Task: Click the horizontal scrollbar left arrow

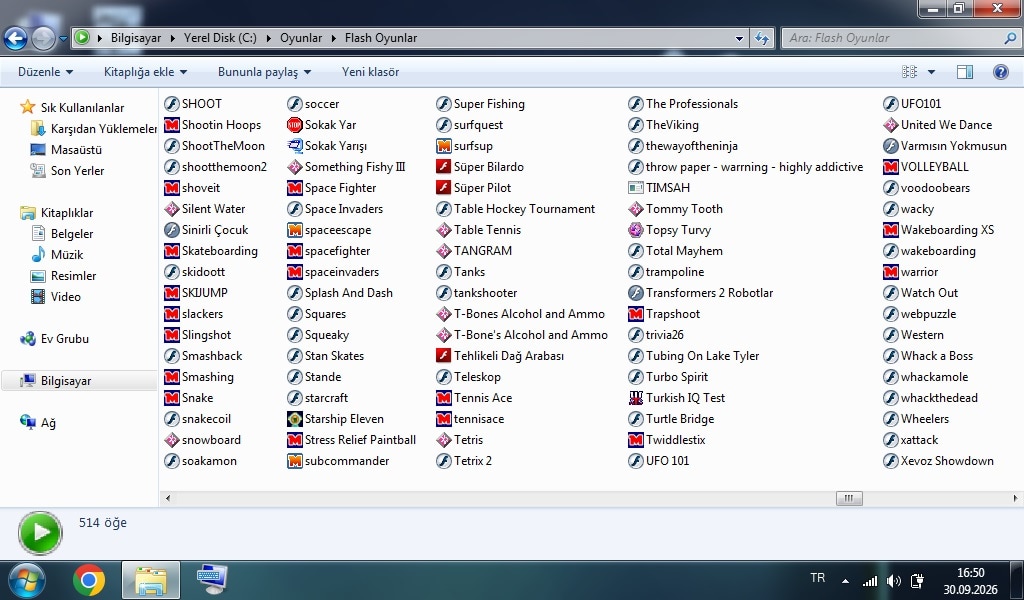Action: coord(168,498)
